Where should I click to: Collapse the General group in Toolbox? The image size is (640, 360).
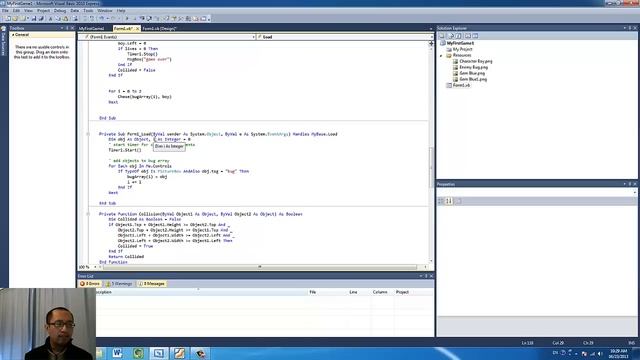pyautogui.click(x=13, y=35)
